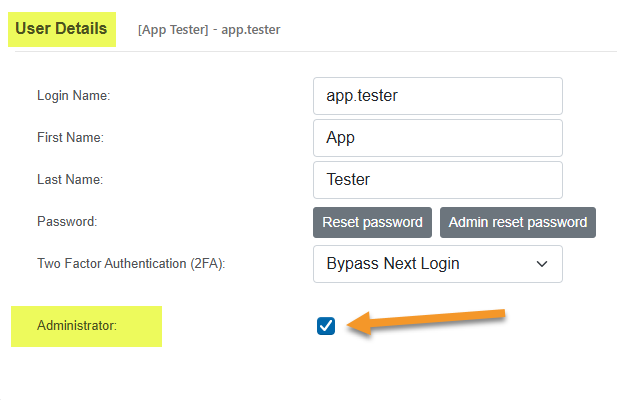Click app.tester text in header
Image resolution: width=617 pixels, height=400 pixels.
point(251,30)
